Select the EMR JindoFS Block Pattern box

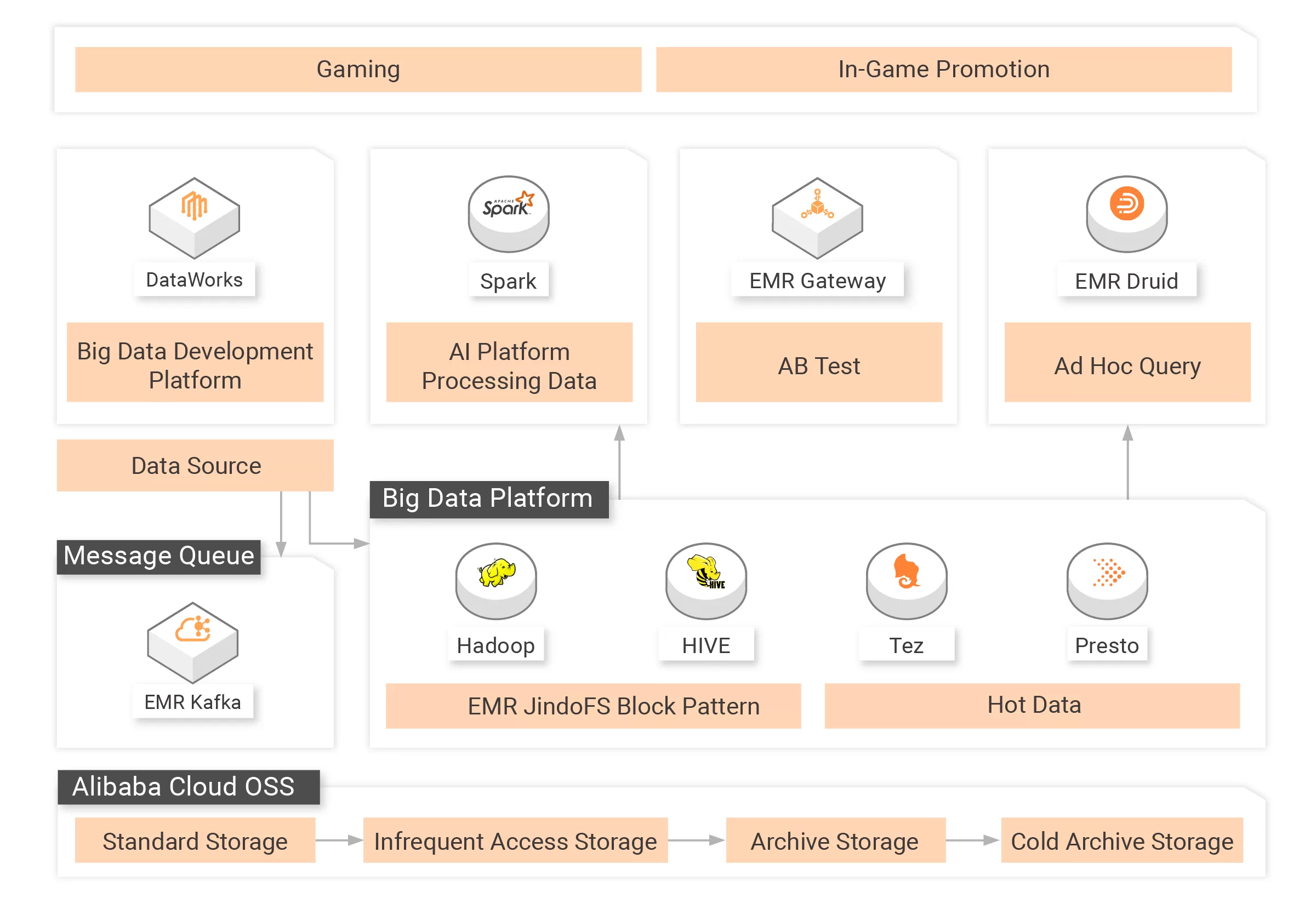click(x=593, y=706)
